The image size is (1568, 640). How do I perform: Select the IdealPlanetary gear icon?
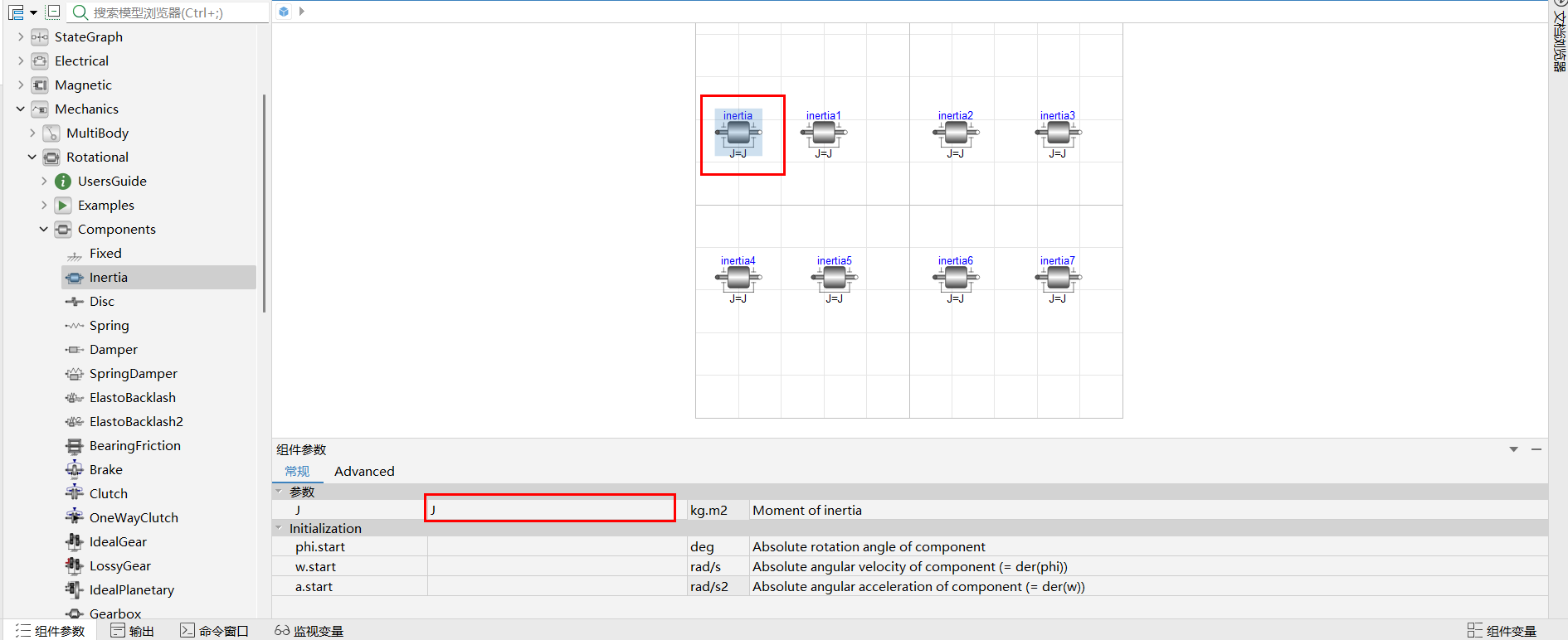click(x=75, y=590)
